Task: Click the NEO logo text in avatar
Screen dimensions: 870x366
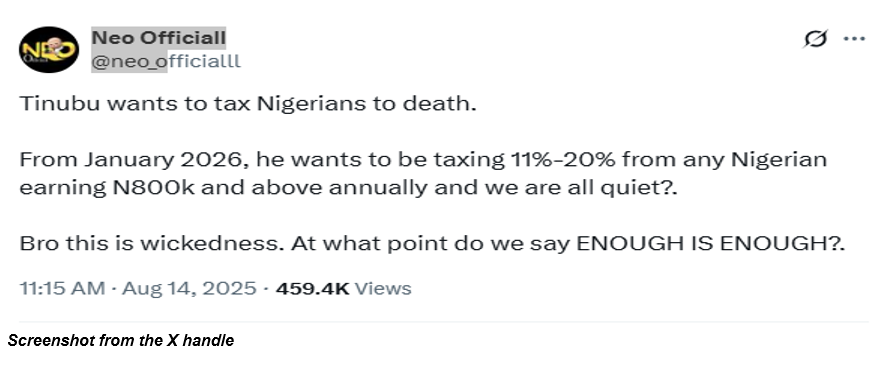Action: click(48, 50)
